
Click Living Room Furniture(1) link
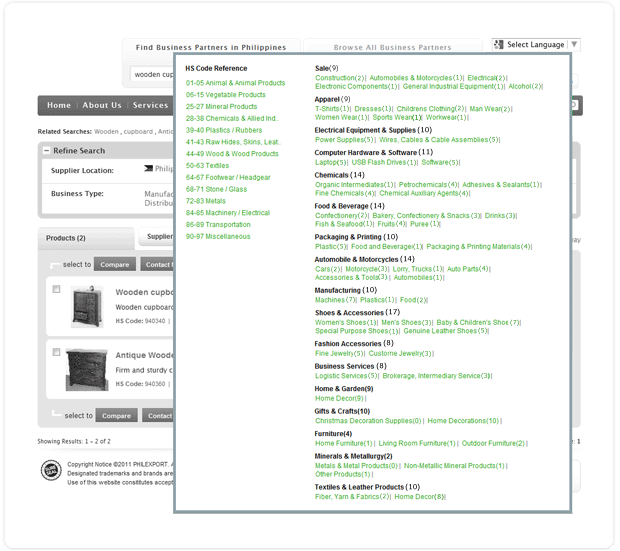tap(417, 443)
